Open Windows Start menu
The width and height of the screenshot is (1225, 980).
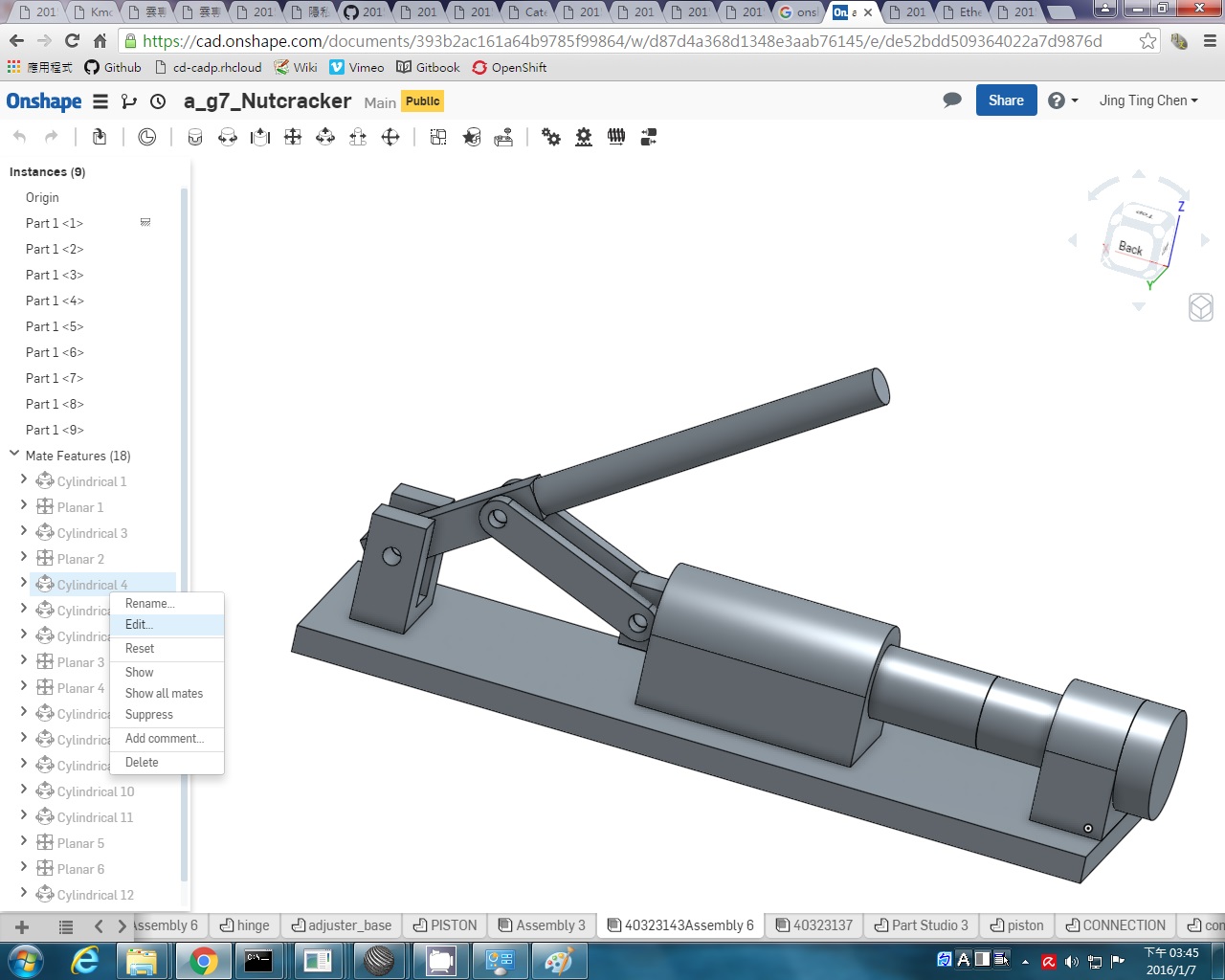pos(26,960)
